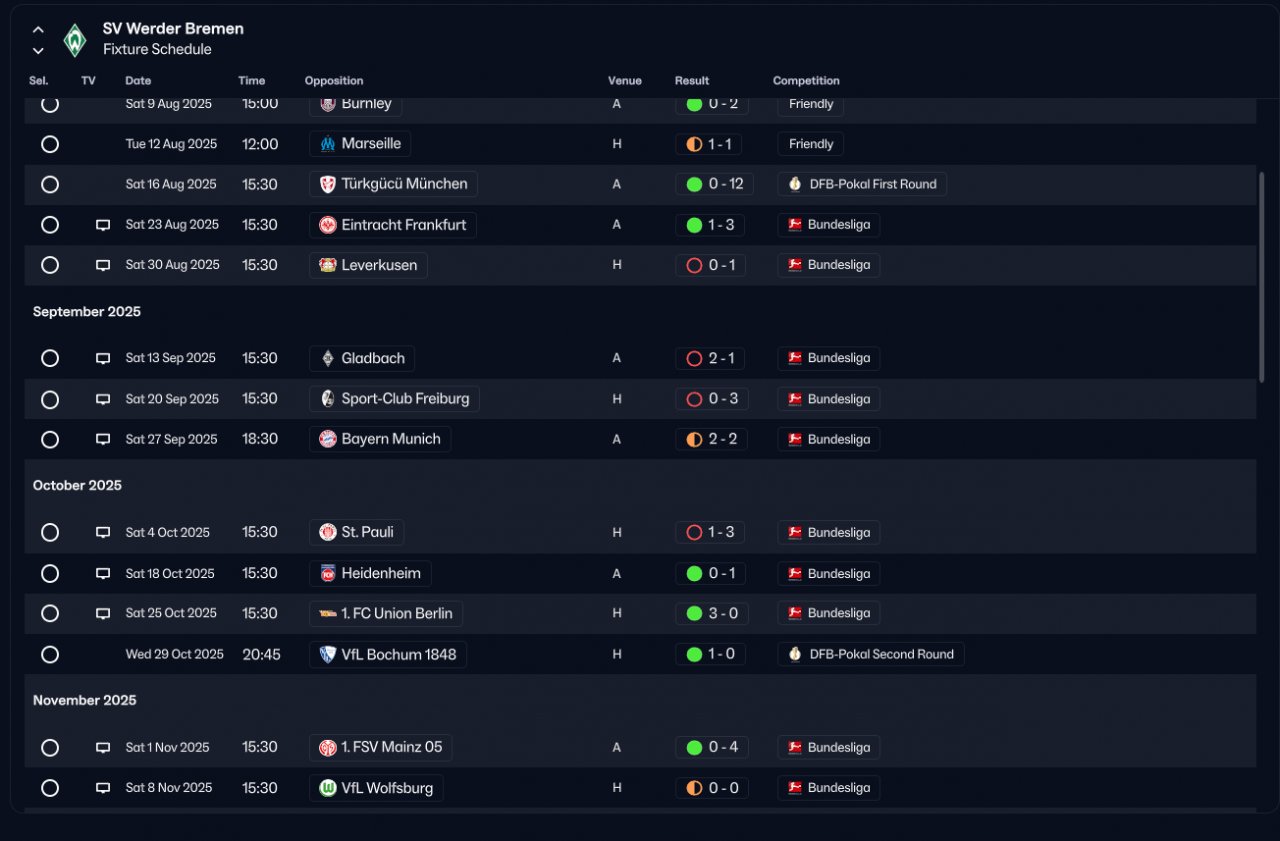Image resolution: width=1280 pixels, height=841 pixels.
Task: Sort by the Opposition column header
Action: coord(334,81)
